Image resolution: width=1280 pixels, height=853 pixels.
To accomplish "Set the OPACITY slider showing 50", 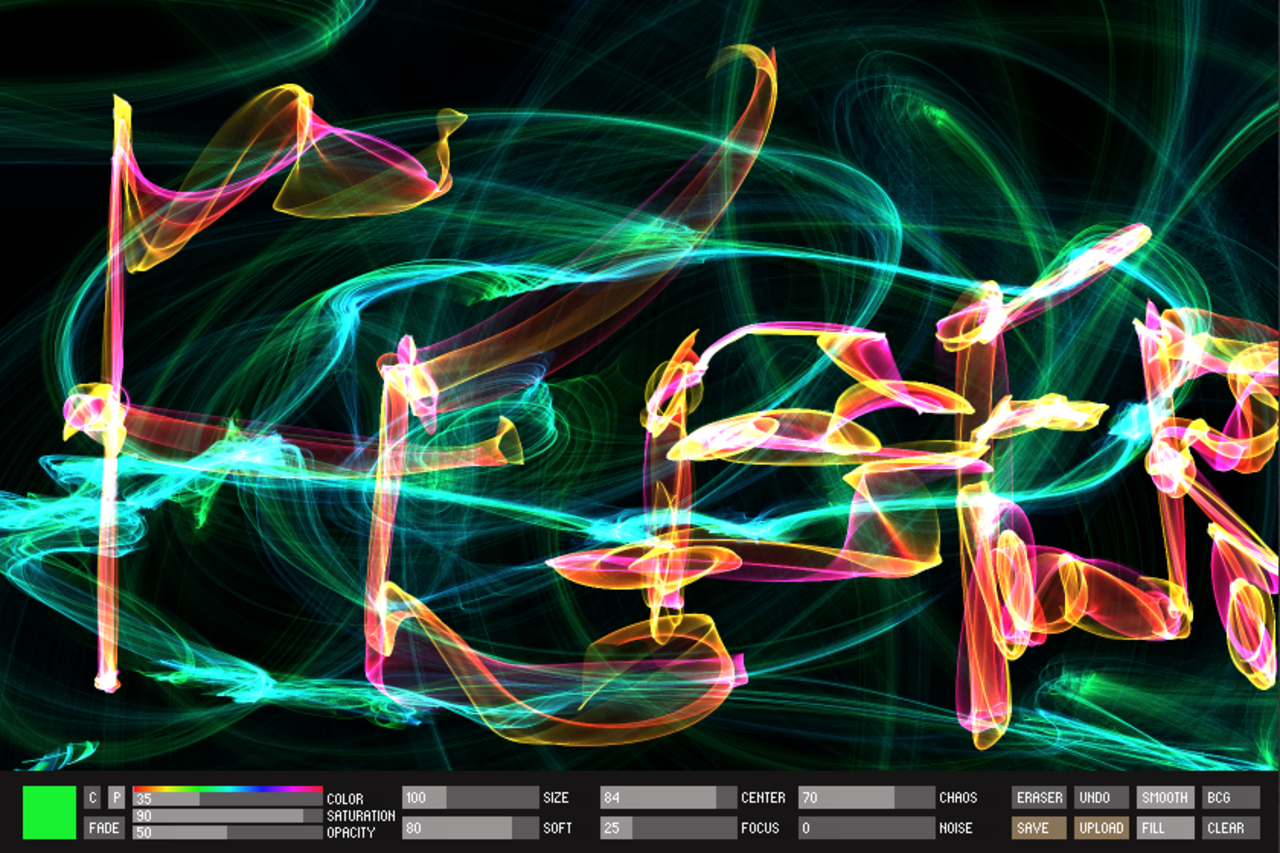I will click(x=227, y=832).
